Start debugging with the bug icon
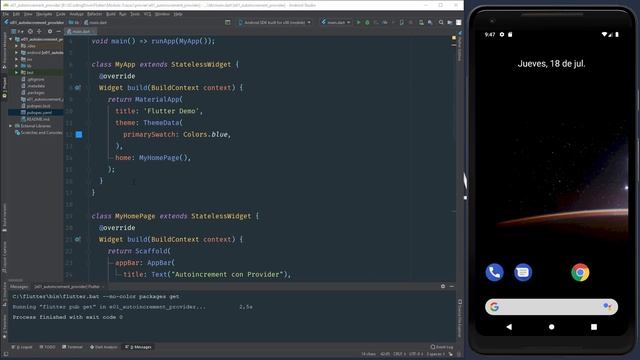 [x=367, y=22]
